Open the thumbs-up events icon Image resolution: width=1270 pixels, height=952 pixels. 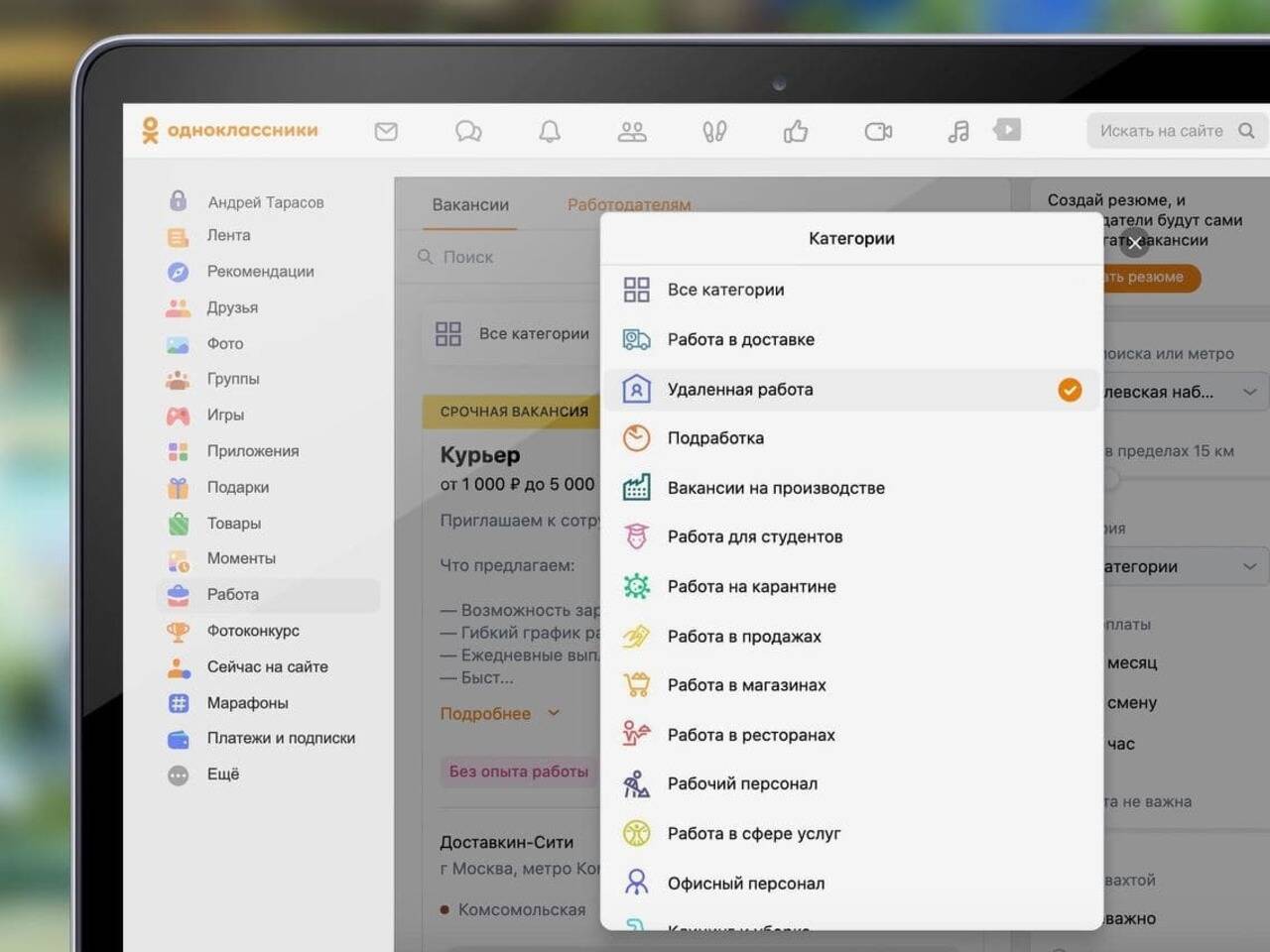coord(796,131)
